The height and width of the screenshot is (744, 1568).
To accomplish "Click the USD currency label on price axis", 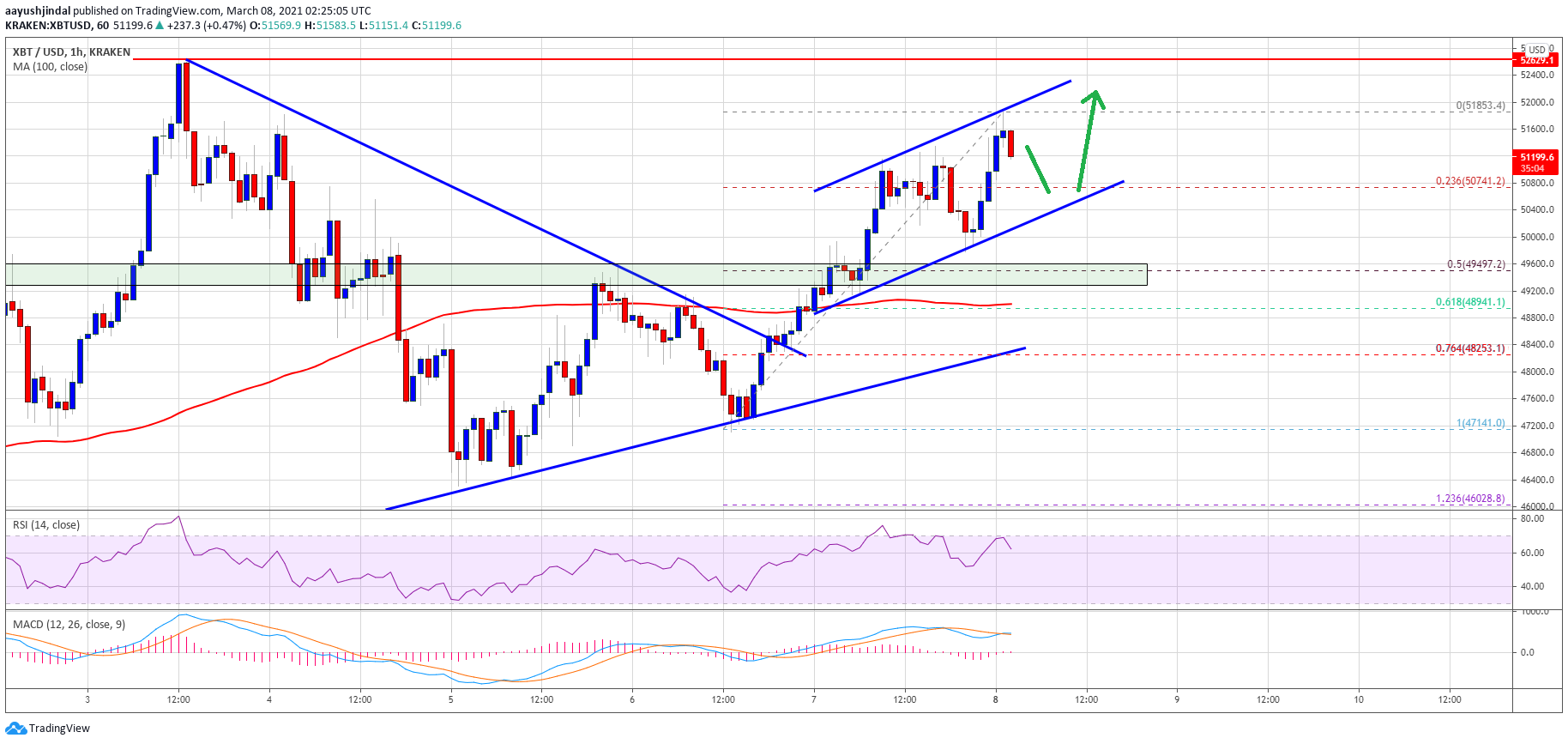I will (1536, 50).
